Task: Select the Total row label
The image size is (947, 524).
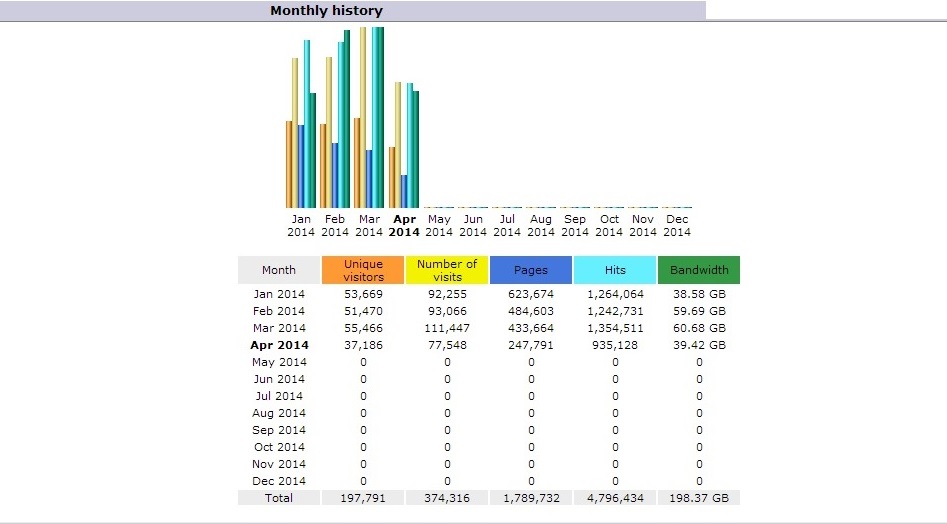Action: click(x=279, y=497)
